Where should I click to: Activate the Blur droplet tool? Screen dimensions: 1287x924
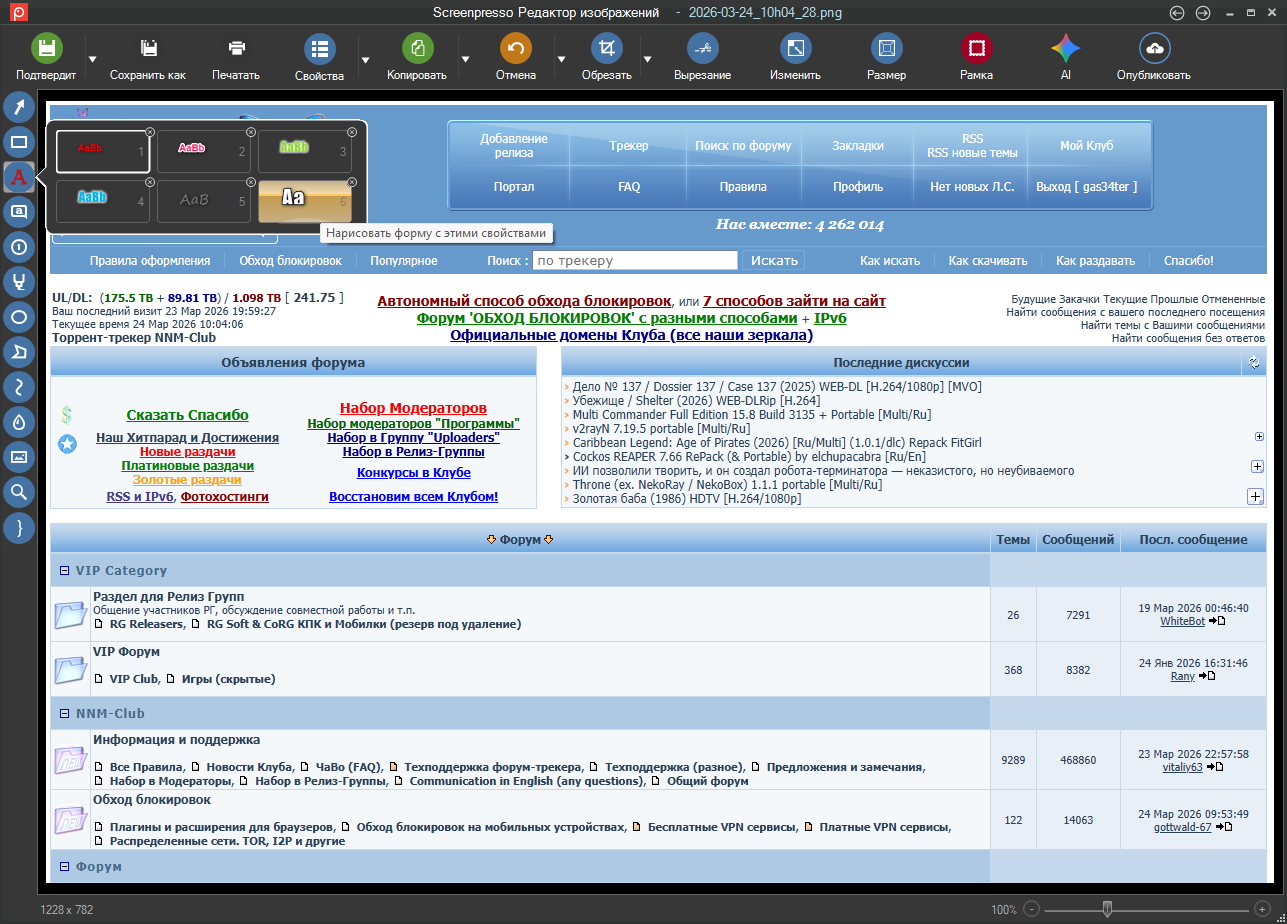coord(19,422)
